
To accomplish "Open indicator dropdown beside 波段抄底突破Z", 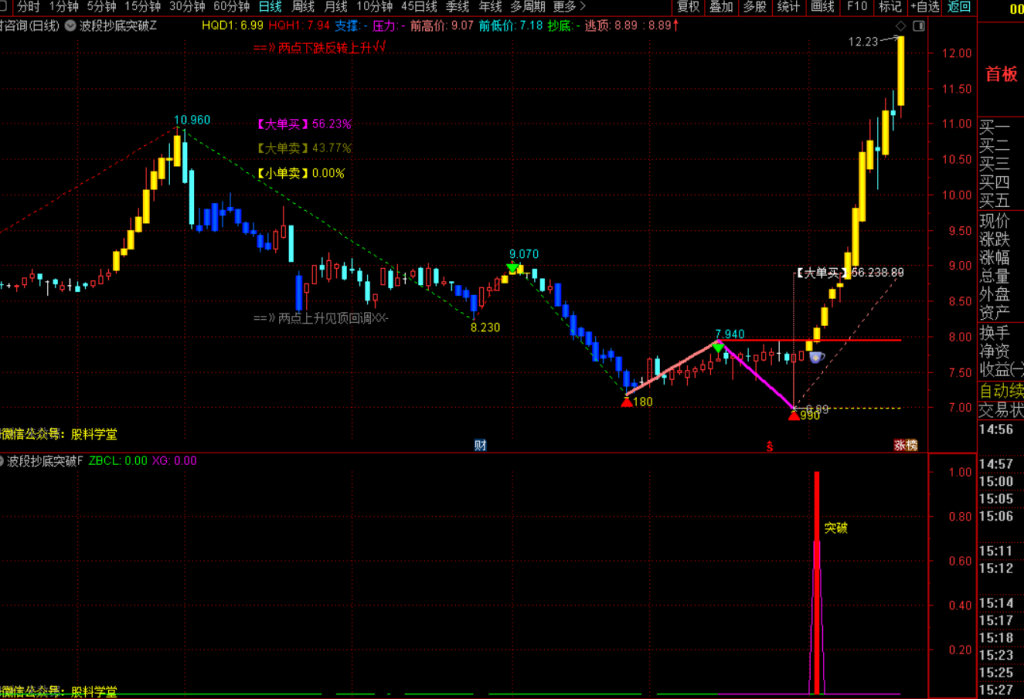I will (x=70, y=26).
